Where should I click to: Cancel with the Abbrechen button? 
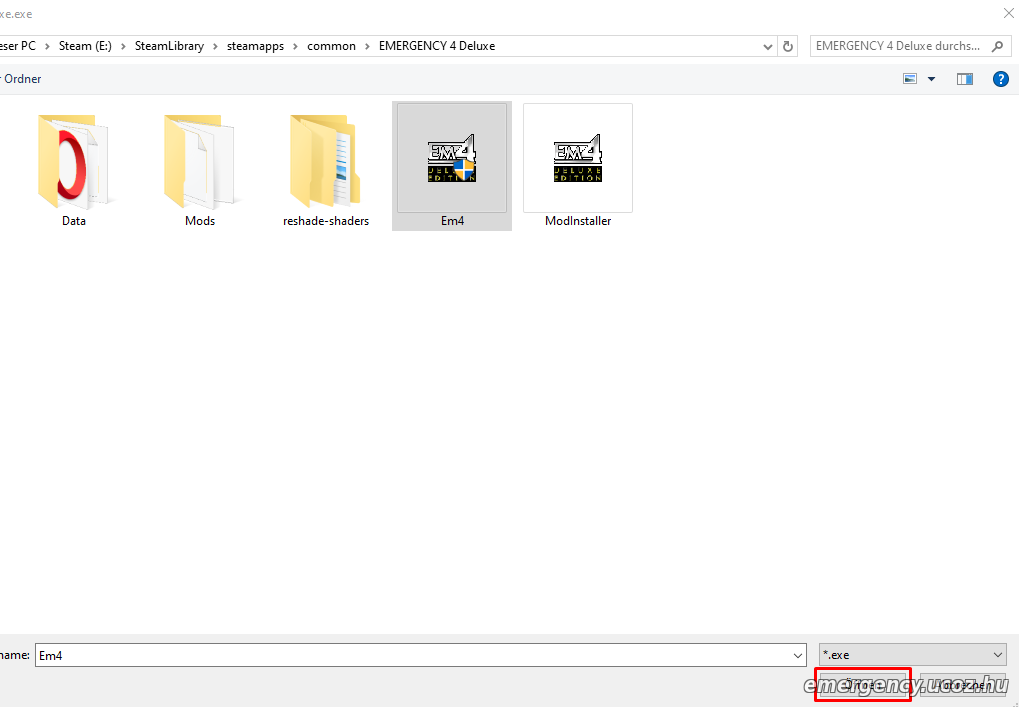click(x=963, y=685)
